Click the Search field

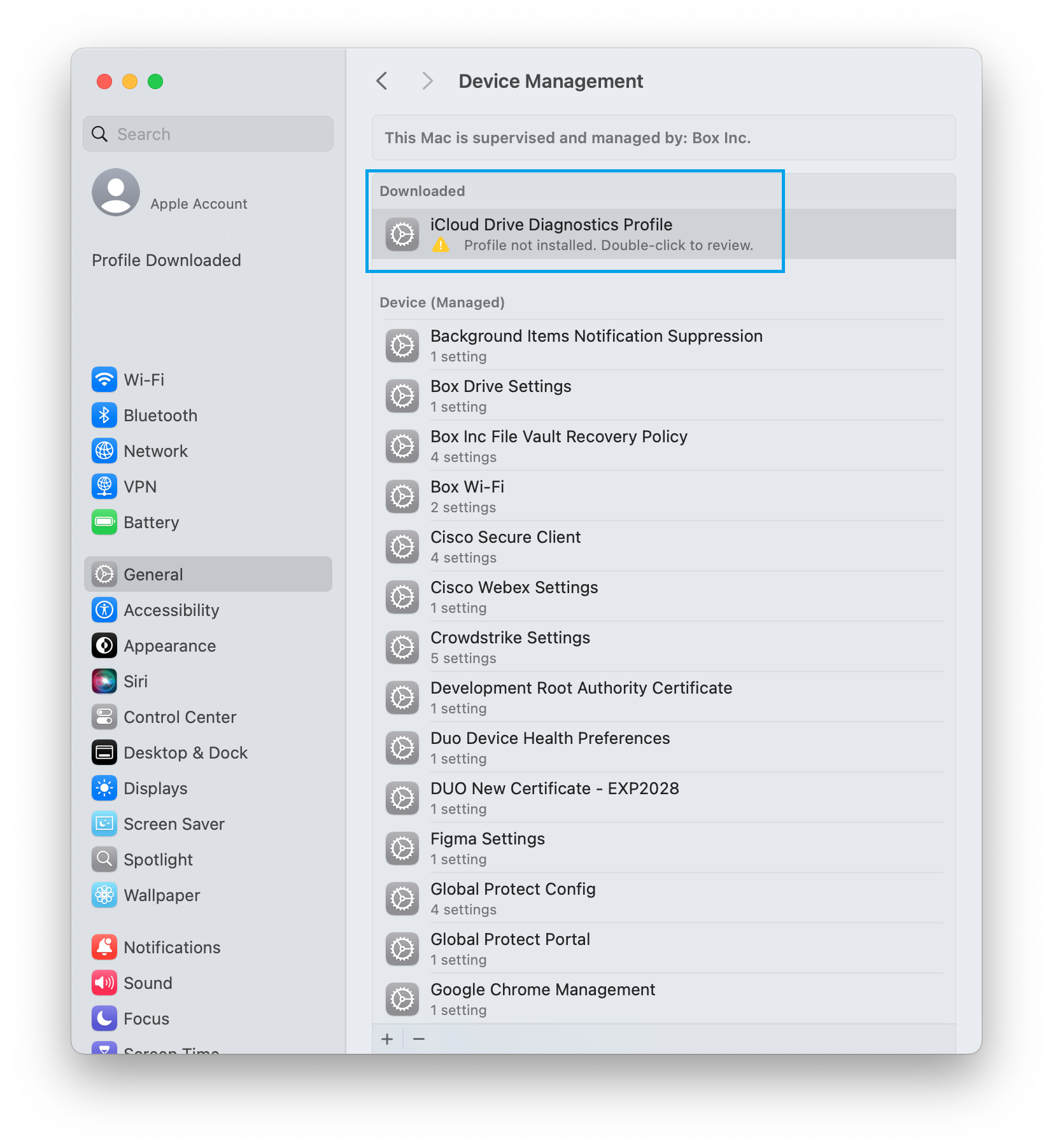[208, 134]
